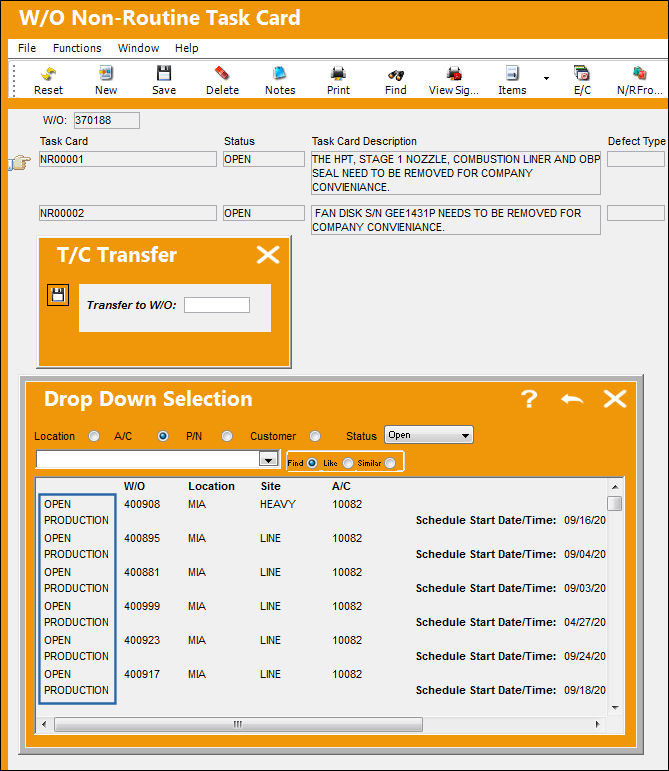The height and width of the screenshot is (771, 669).
Task: Click the Location column header
Action: (211, 486)
